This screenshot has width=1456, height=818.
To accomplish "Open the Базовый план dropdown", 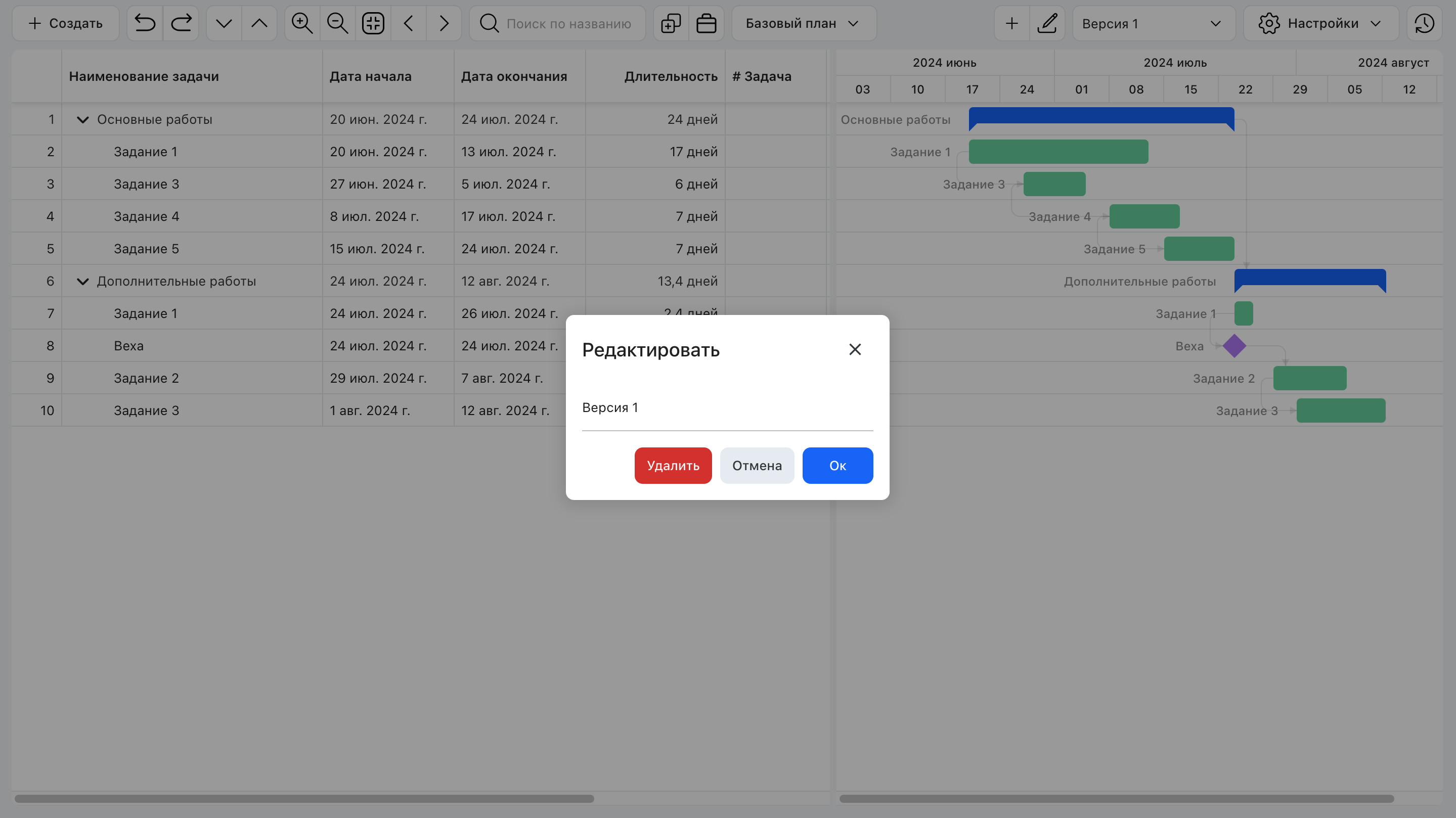I will click(x=804, y=23).
